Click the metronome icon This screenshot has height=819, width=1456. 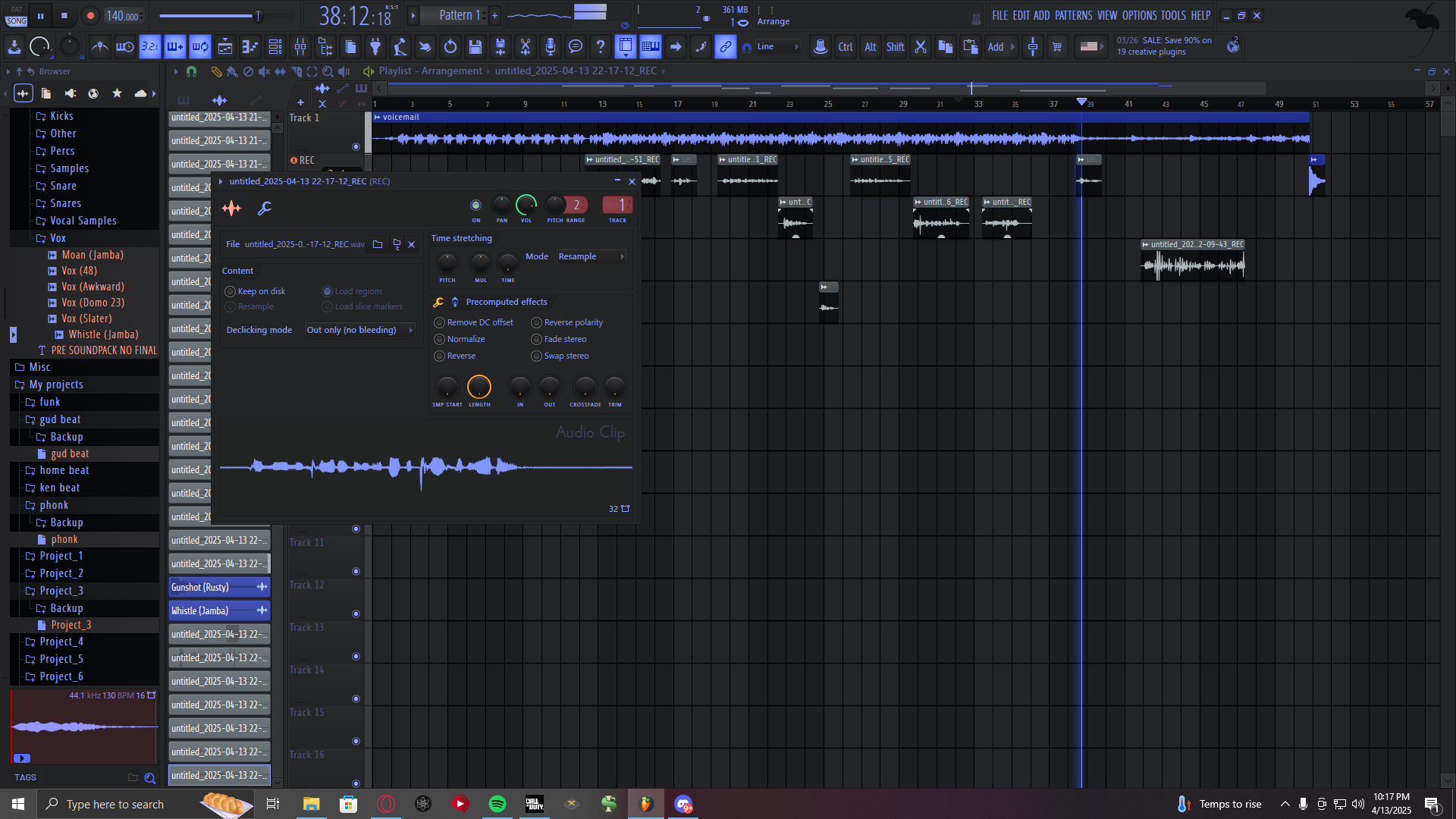point(99,47)
